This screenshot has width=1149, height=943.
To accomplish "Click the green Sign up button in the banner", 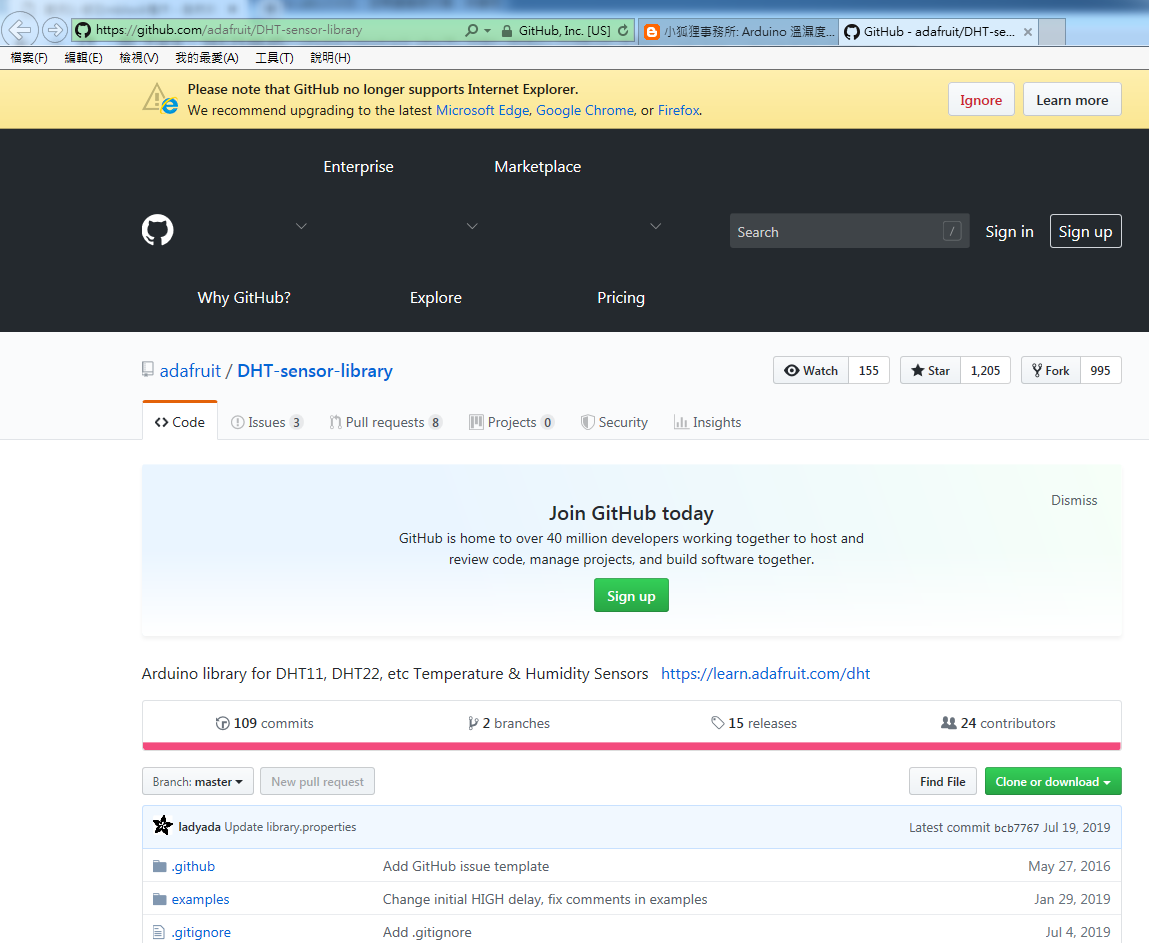I will (631, 596).
